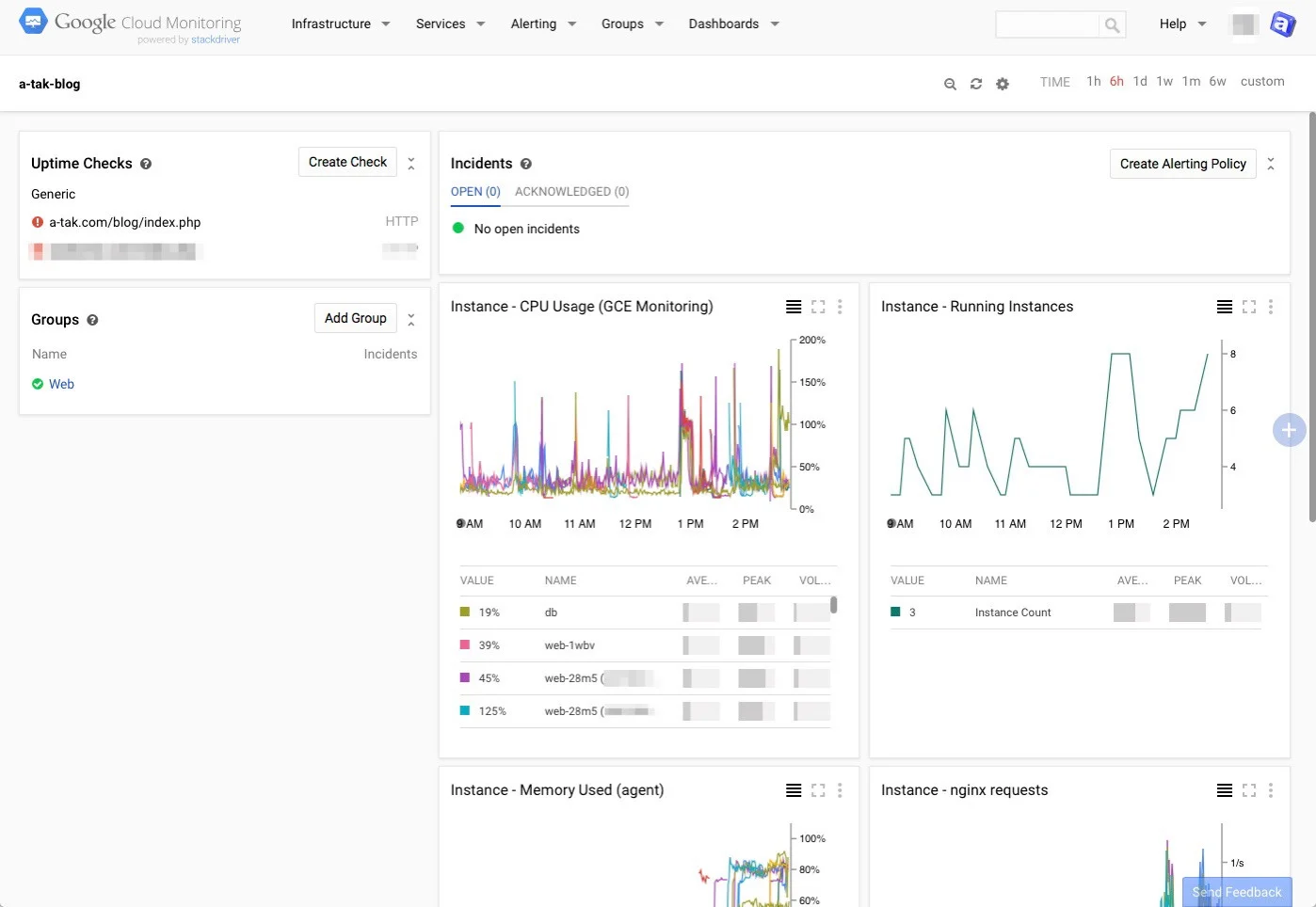Expand Running Instances chart to fullscreen

(1249, 307)
